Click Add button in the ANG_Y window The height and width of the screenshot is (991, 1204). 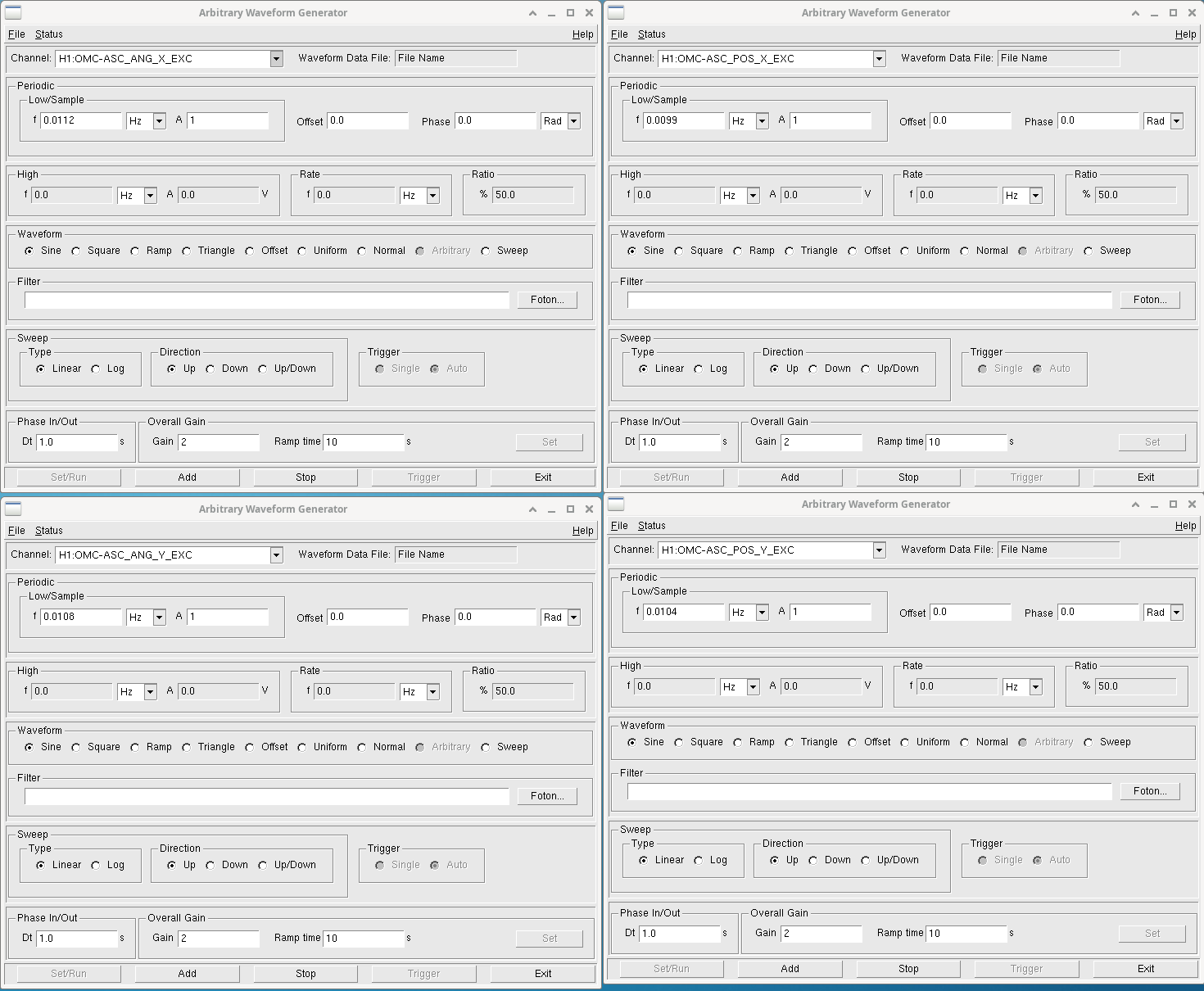(x=187, y=973)
